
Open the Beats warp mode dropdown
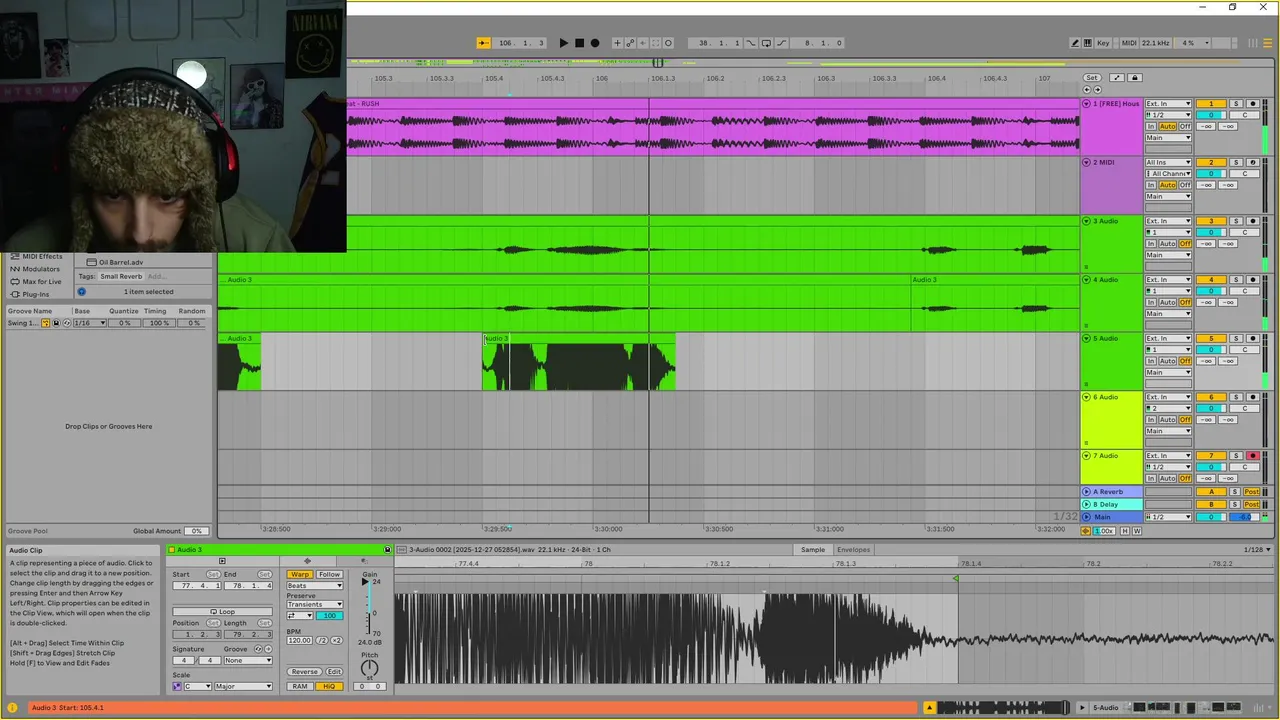click(x=315, y=586)
